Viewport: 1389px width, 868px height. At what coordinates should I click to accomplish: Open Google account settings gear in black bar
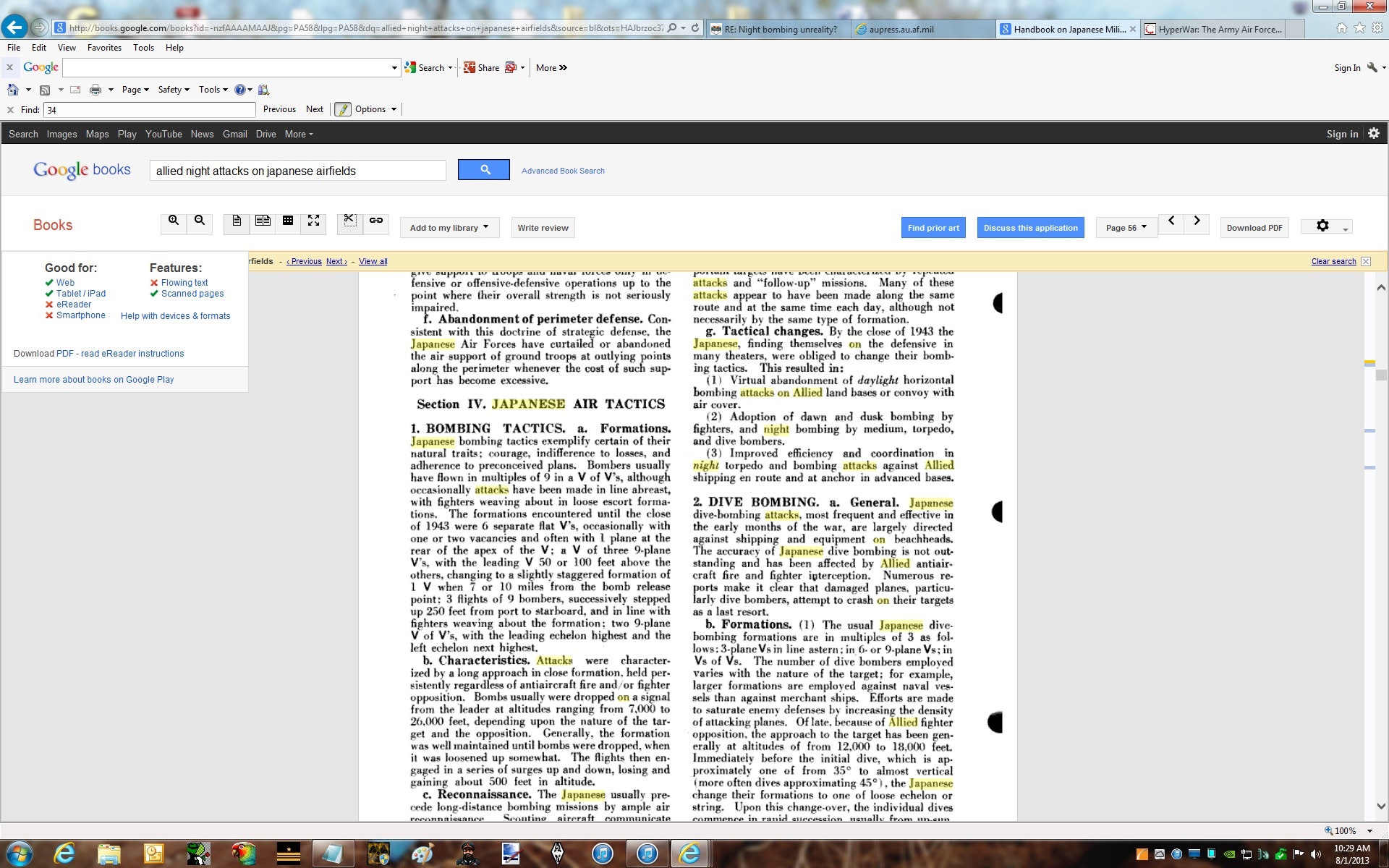(x=1374, y=134)
